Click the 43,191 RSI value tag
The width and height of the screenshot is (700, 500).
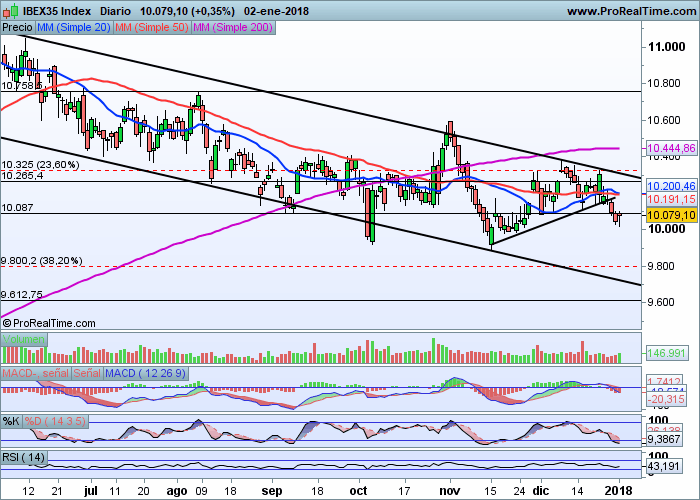[x=663, y=467]
